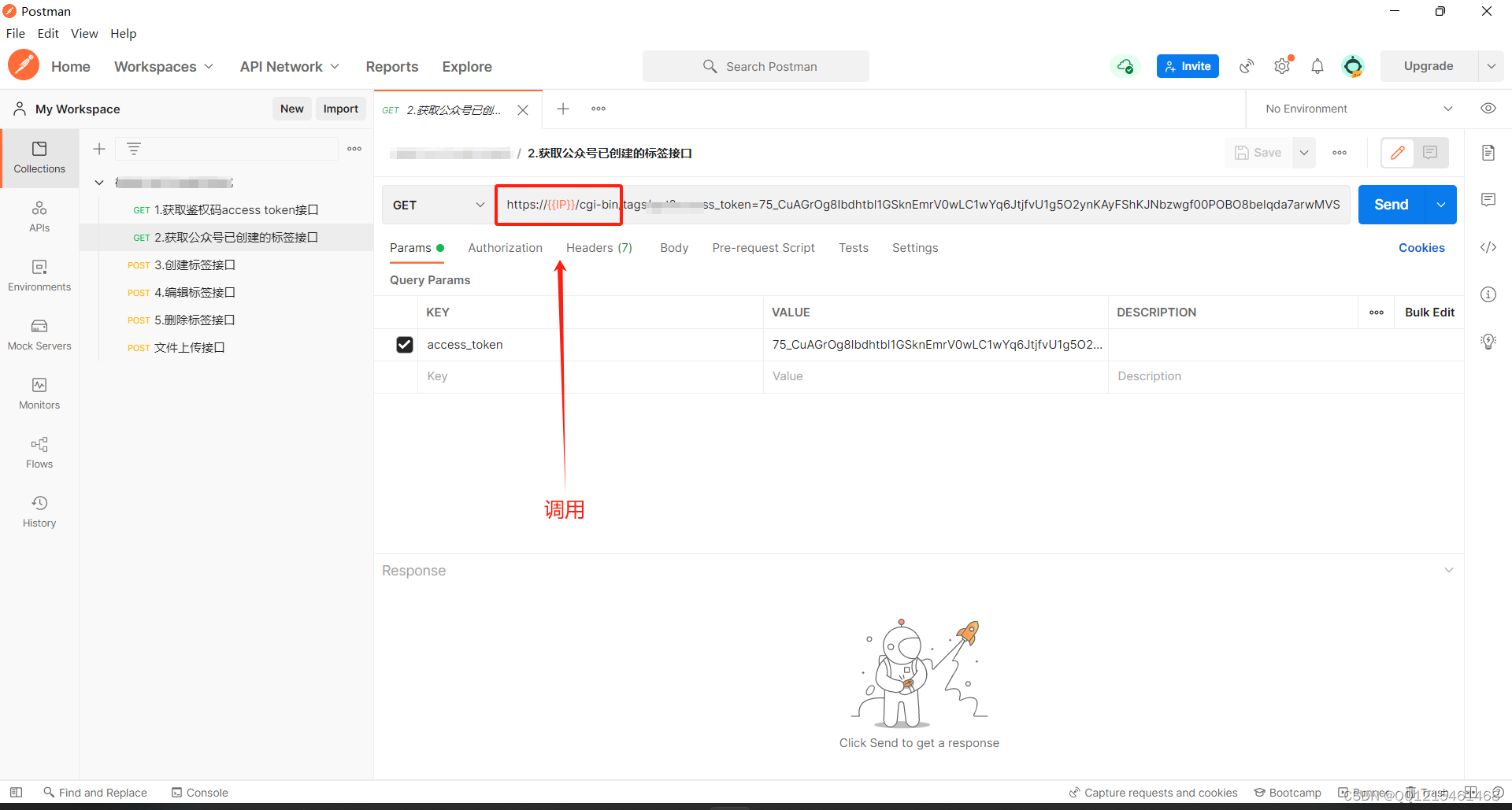
Task: Open the Workspaces dropdown
Action: click(x=164, y=67)
